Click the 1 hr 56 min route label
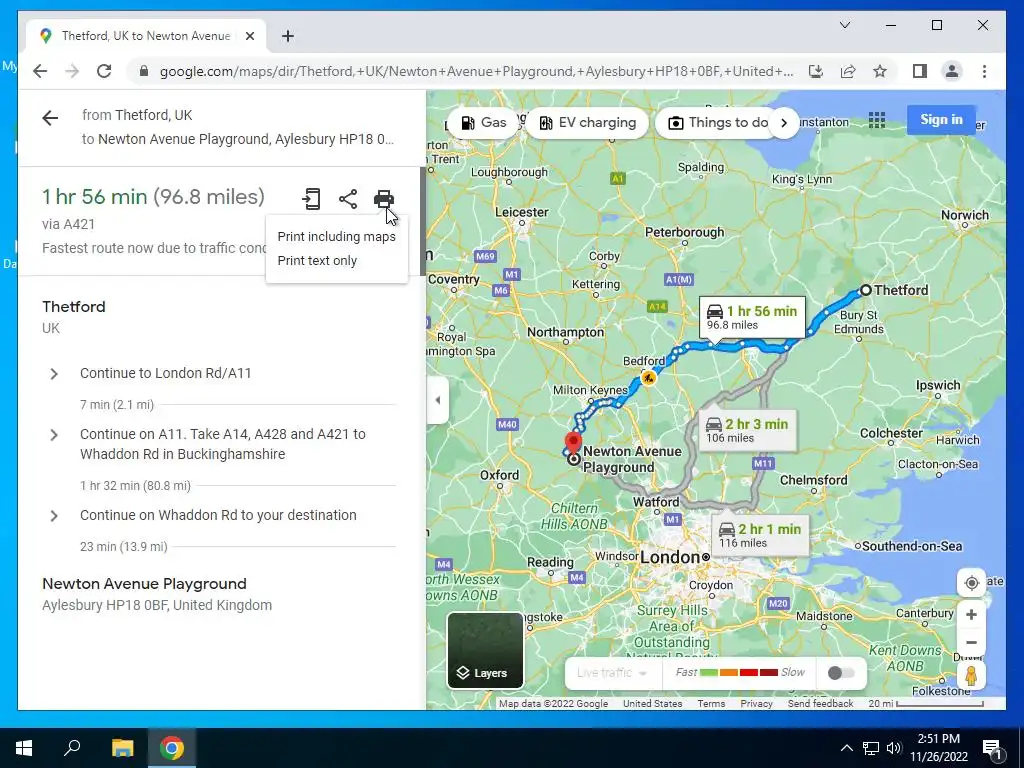The image size is (1024, 768). (752, 317)
